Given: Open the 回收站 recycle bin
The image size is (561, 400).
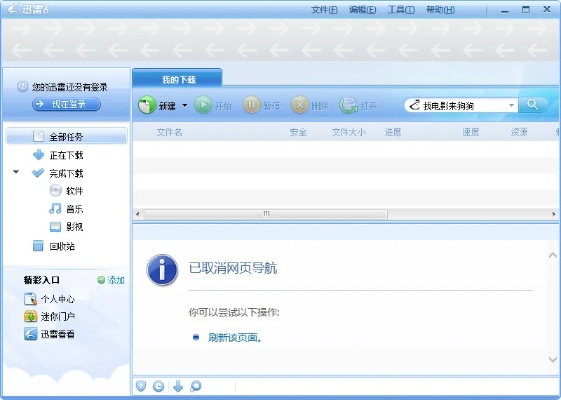Looking at the screenshot, I should tap(62, 246).
